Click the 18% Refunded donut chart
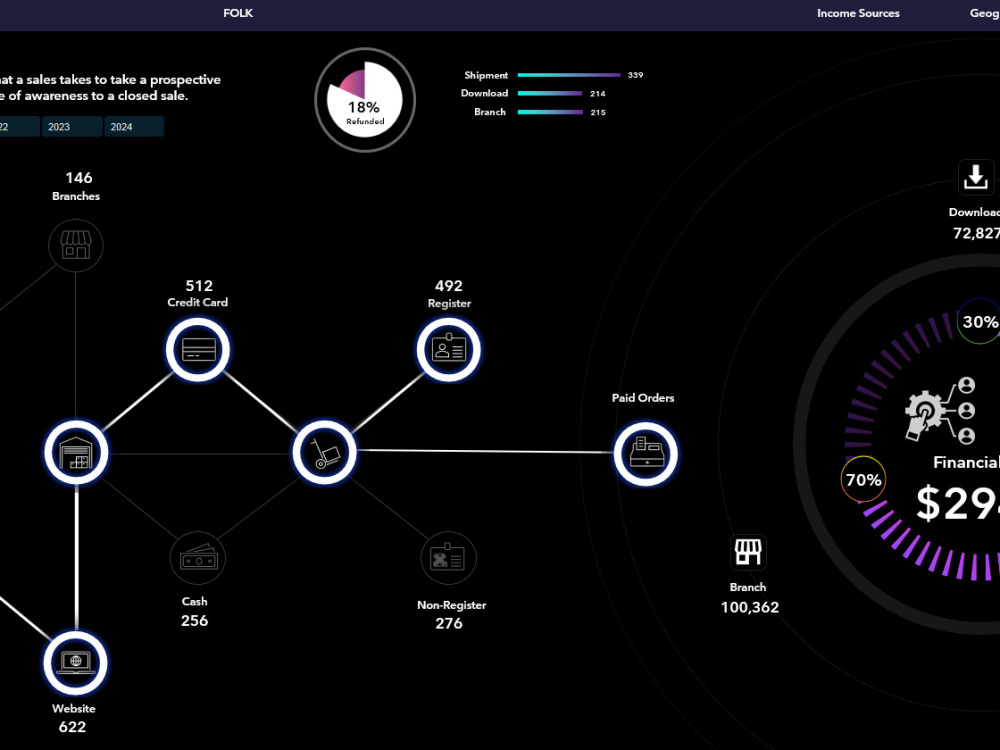Screen dimensions: 1000x750 [x=365, y=100]
